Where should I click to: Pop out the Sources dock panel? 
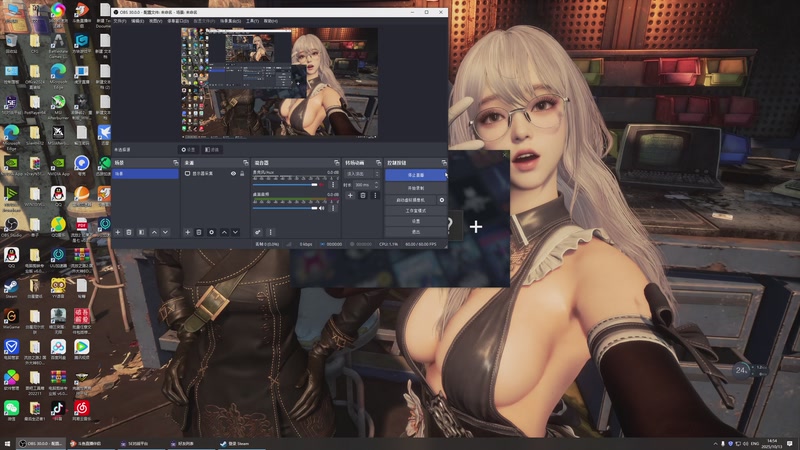coord(245,163)
